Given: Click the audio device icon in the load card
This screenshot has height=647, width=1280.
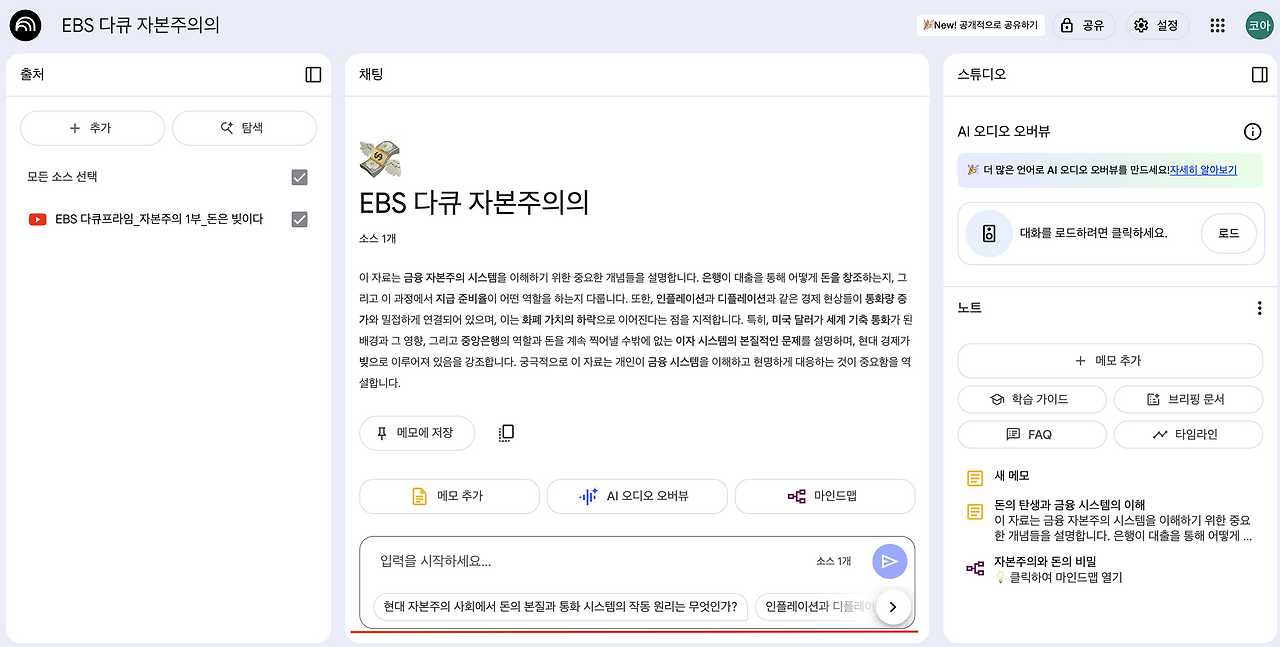Looking at the screenshot, I should coord(990,233).
